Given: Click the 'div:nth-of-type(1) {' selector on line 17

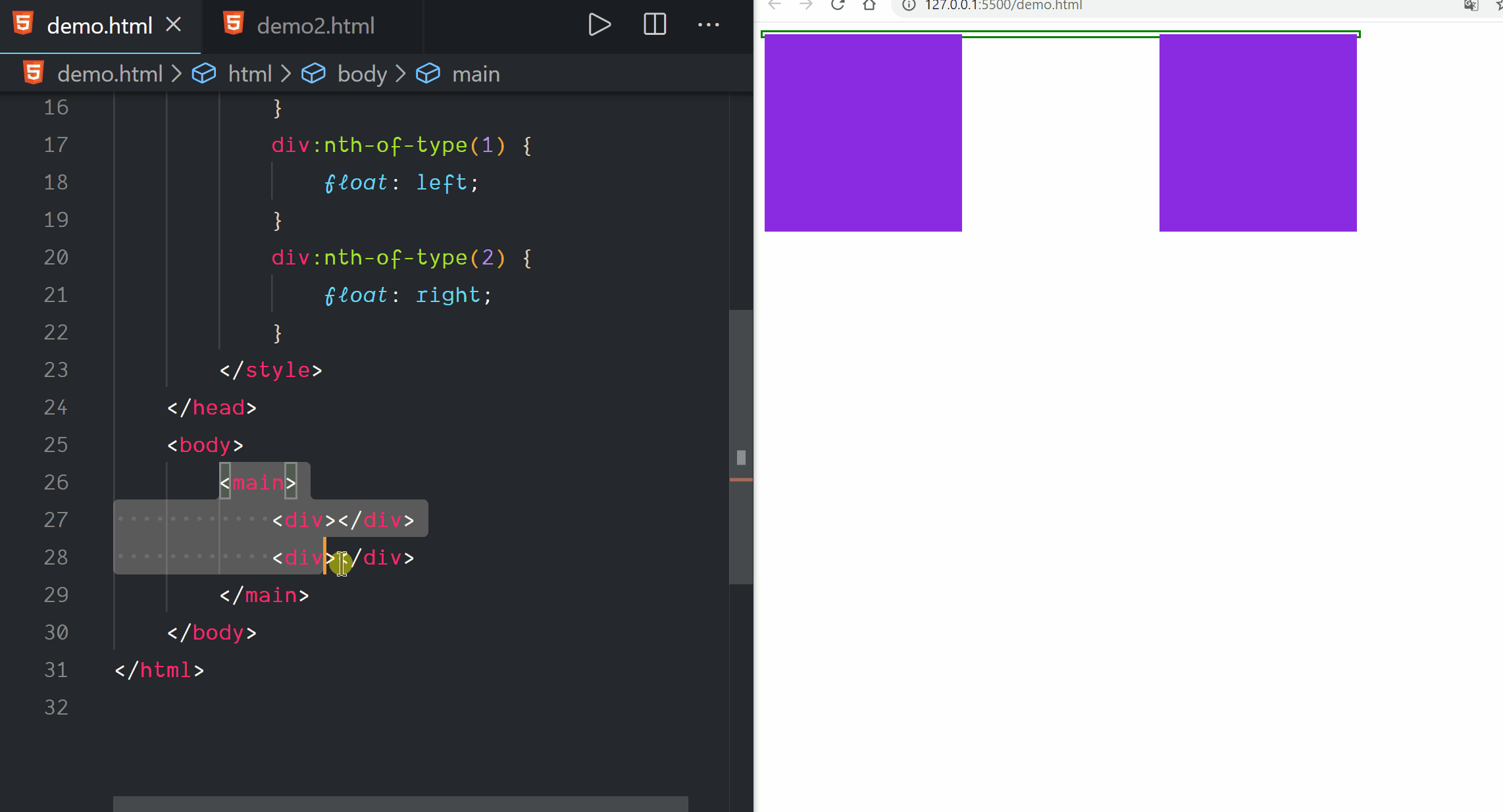Looking at the screenshot, I should [x=402, y=145].
